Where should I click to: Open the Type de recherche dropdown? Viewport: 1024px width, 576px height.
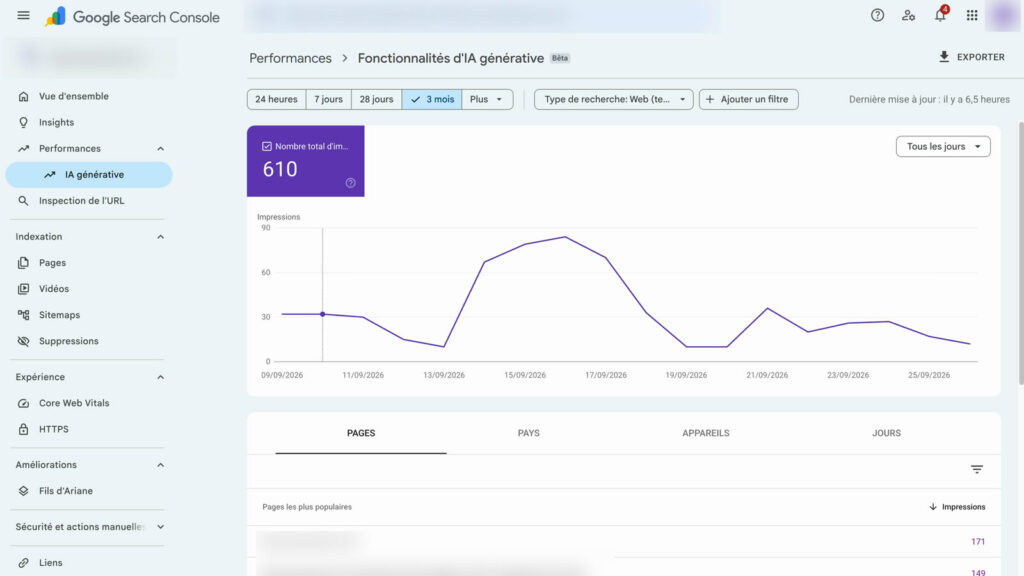click(x=614, y=99)
